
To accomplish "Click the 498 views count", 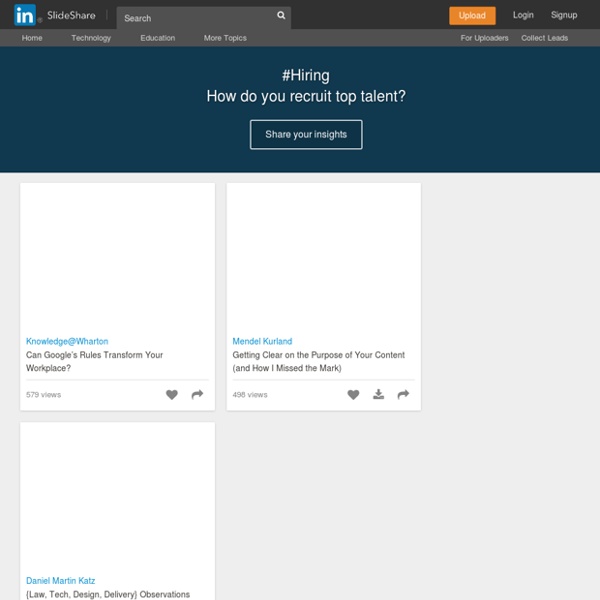I will click(250, 395).
